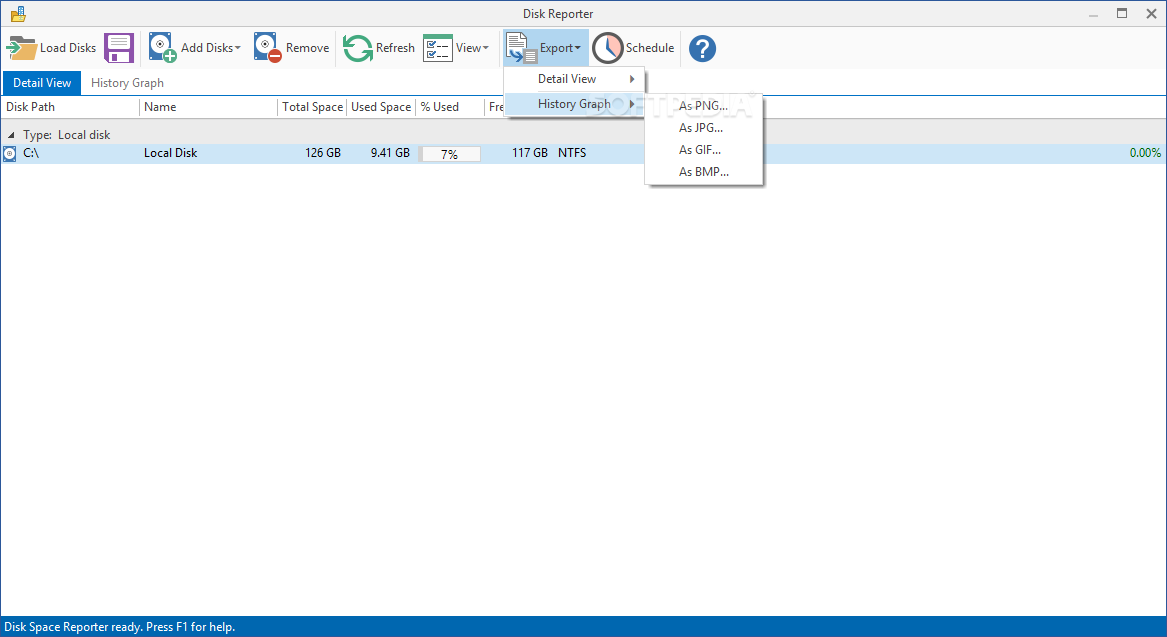Click the green Refresh arrows icon
The height and width of the screenshot is (637, 1167).
357,48
